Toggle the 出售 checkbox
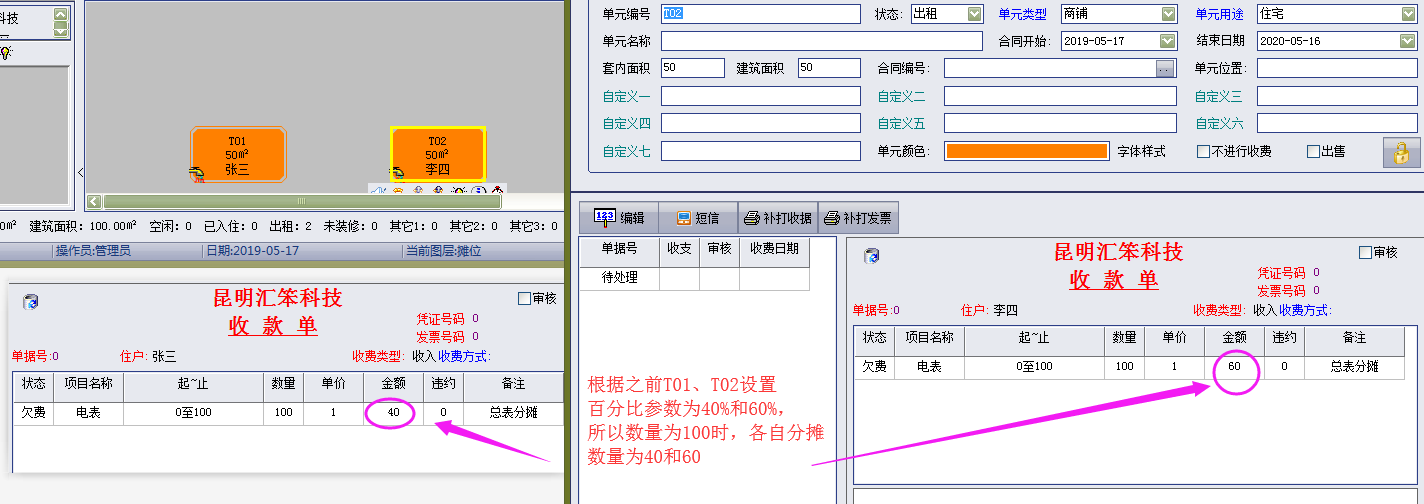This screenshot has width=1424, height=504. tap(1313, 152)
